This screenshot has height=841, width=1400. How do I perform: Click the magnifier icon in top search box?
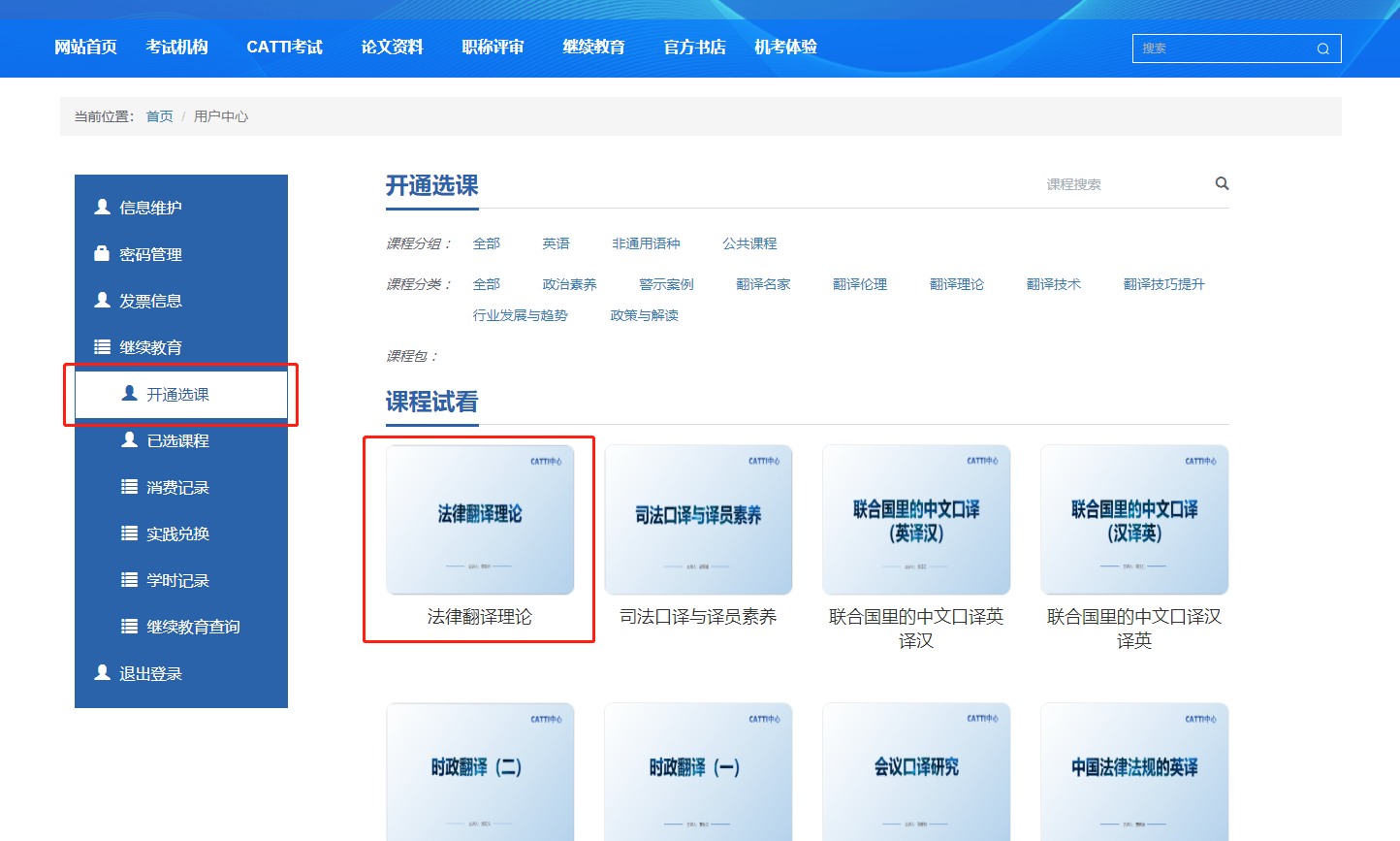pos(1322,49)
